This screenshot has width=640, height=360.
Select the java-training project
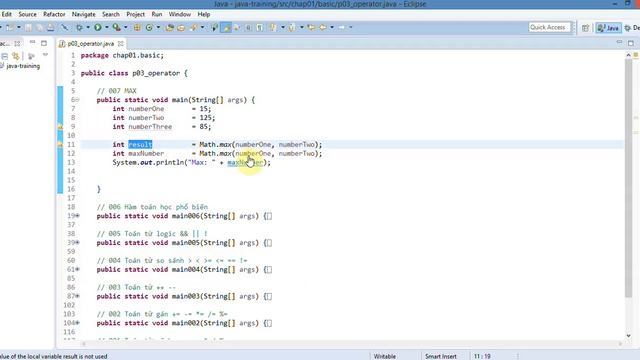tap(23, 66)
